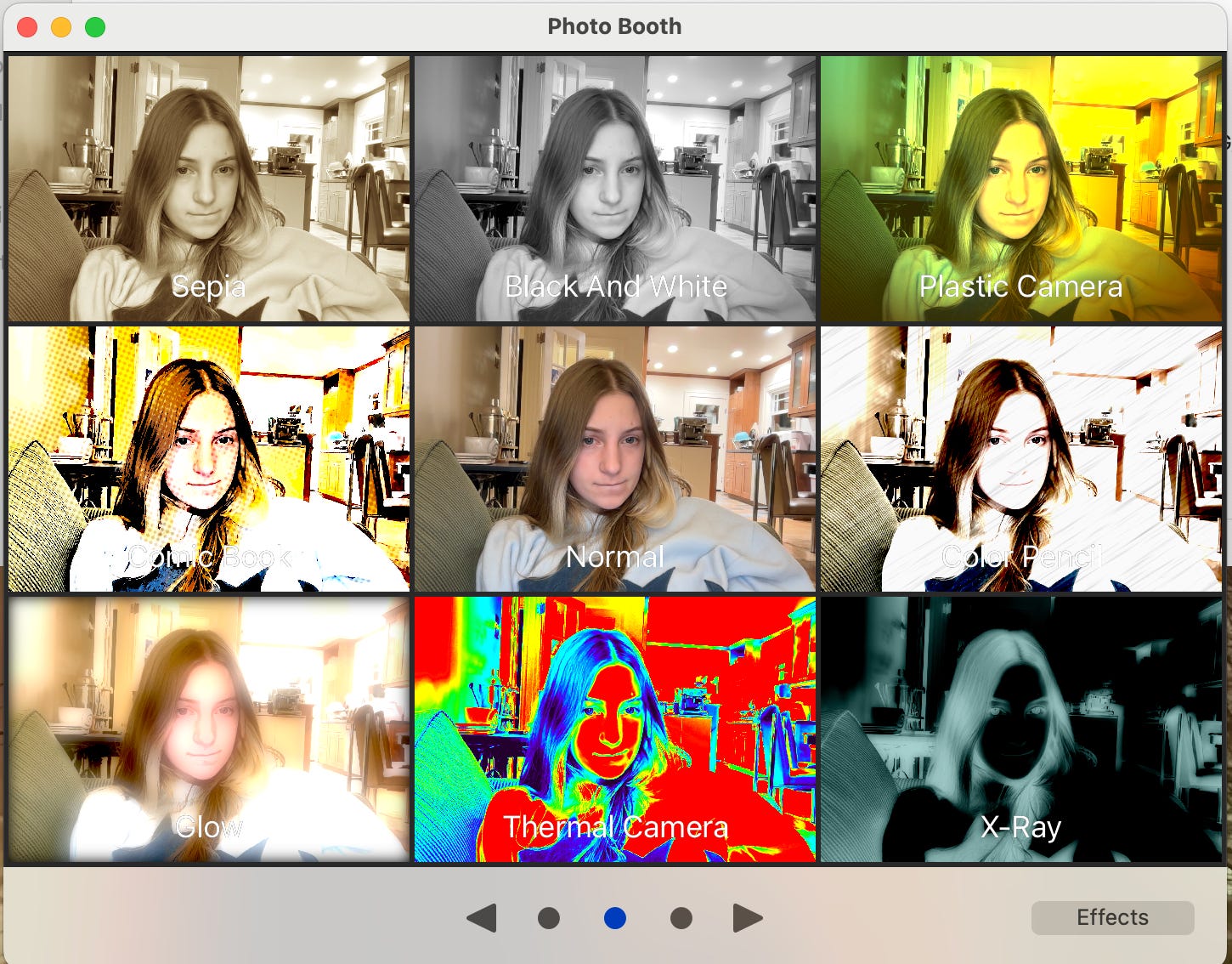Pick the Comic Book effect

(209, 459)
